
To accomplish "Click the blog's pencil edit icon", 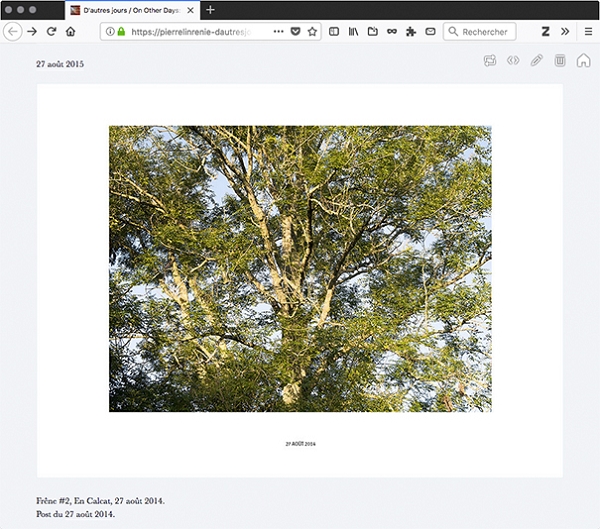I will coord(537,61).
